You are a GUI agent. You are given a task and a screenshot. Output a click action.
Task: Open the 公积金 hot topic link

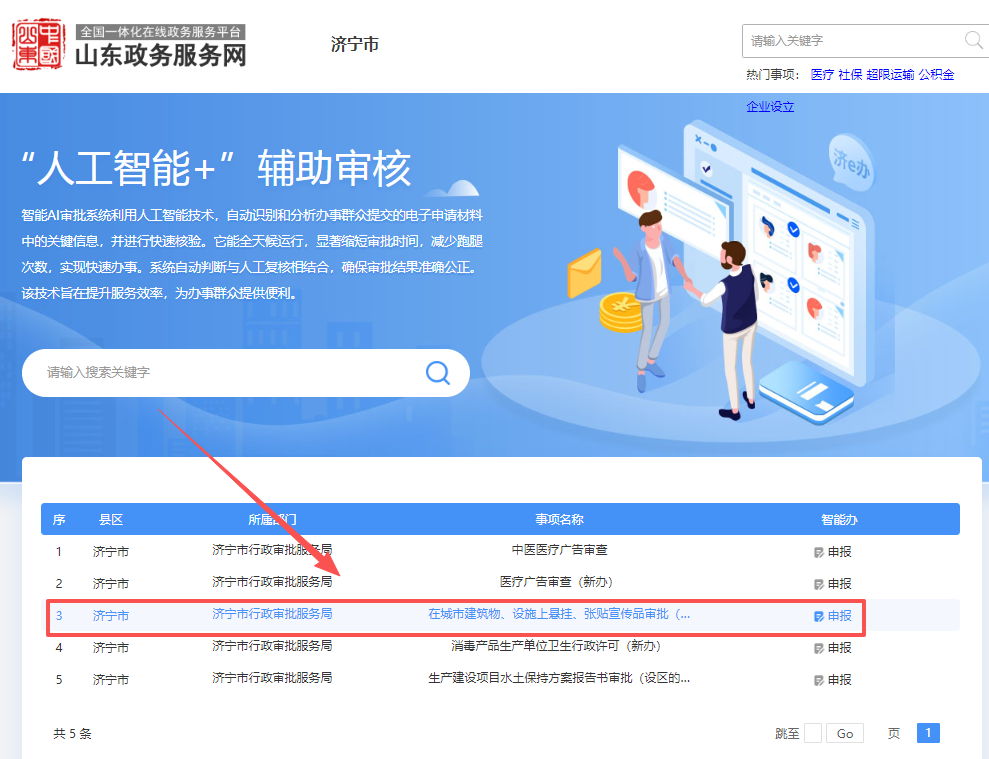(x=936, y=75)
